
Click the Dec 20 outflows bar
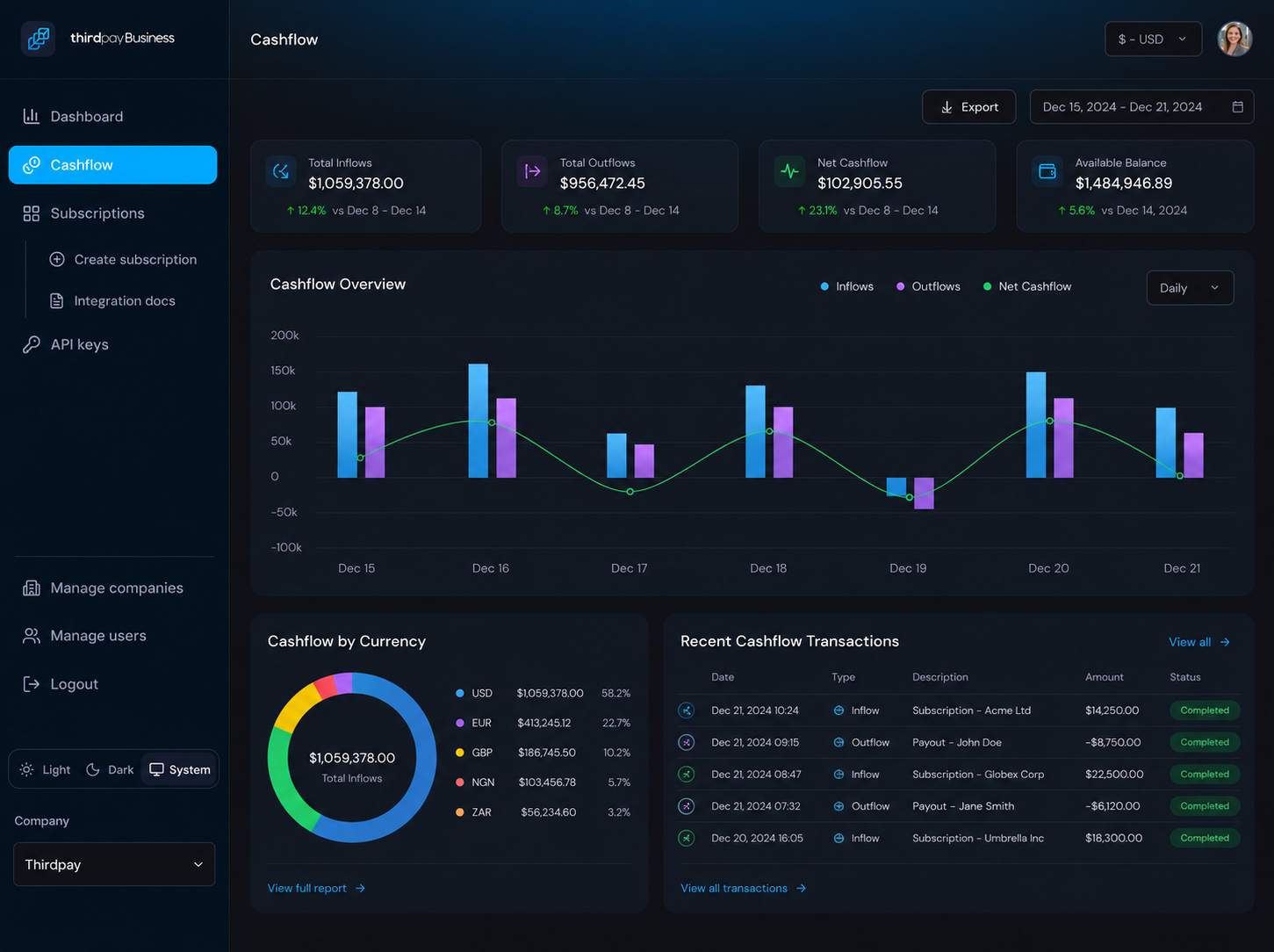click(x=1063, y=438)
